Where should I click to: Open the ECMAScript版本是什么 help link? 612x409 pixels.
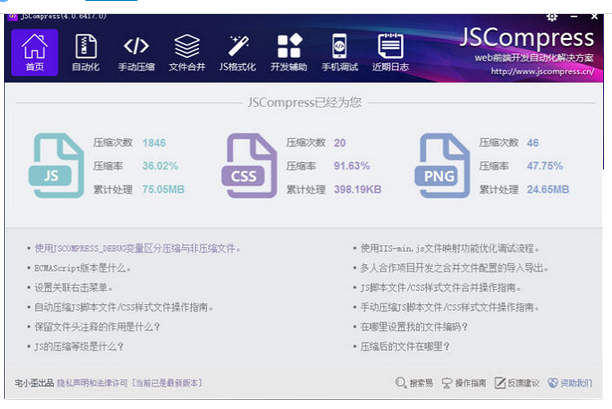(82, 268)
